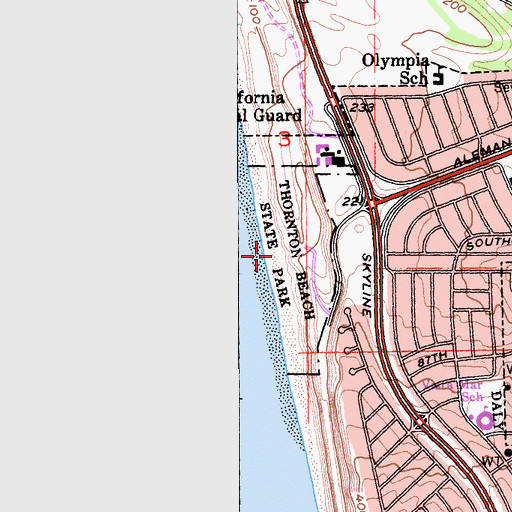Click the "BEACH" map label
512x512 pixels.
coord(305,295)
